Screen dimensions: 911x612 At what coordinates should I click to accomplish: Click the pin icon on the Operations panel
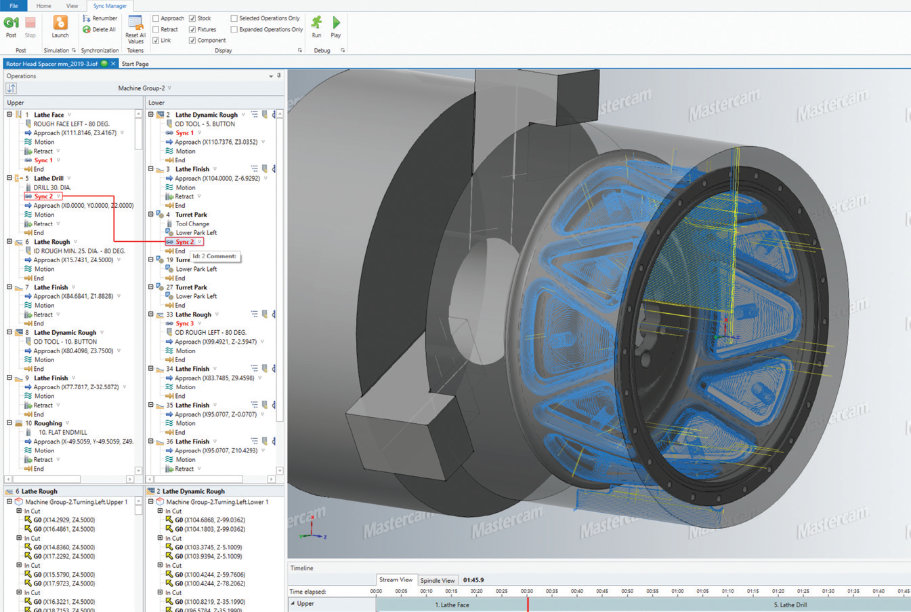point(279,76)
